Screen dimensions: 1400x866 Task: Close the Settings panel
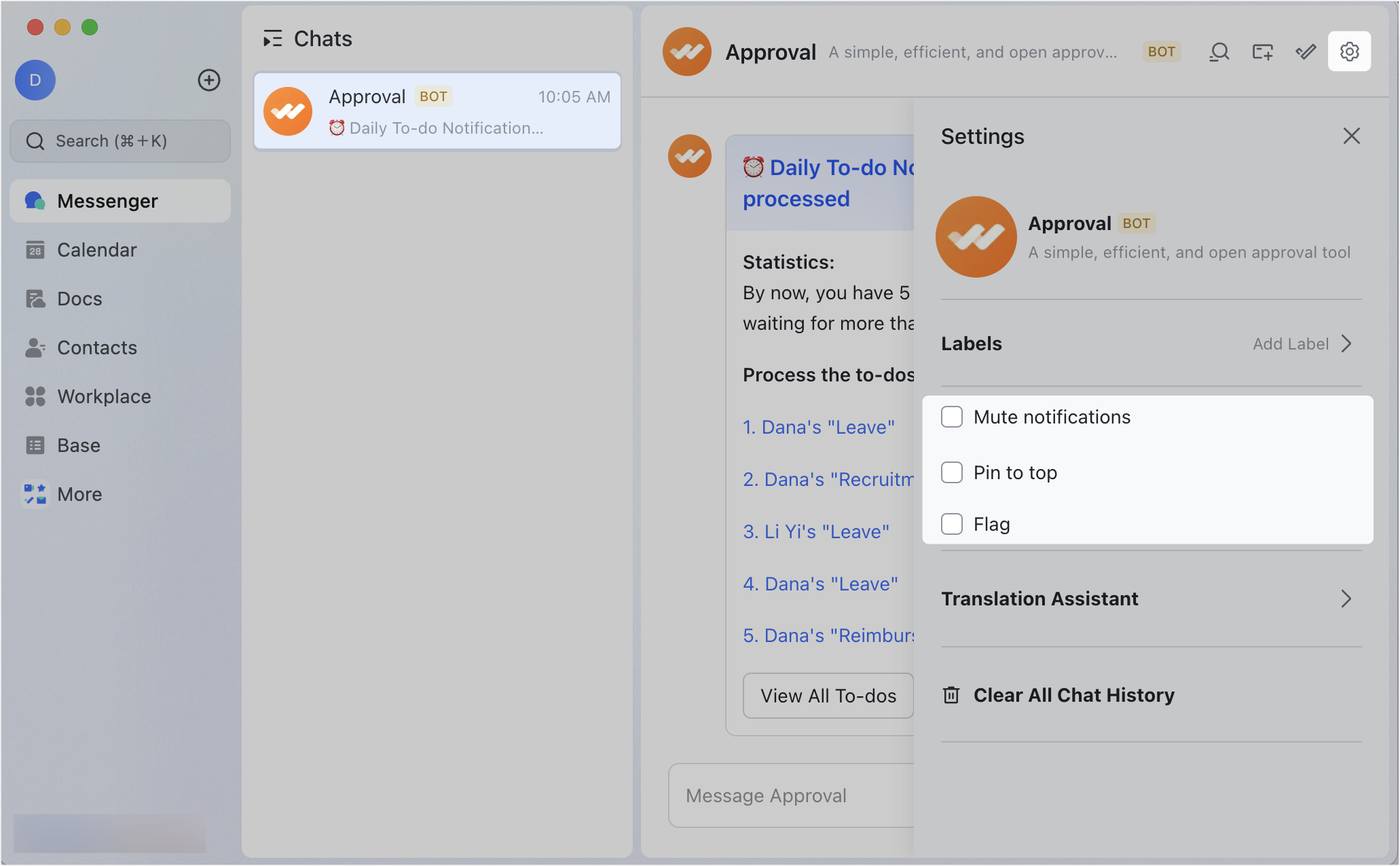pos(1351,136)
